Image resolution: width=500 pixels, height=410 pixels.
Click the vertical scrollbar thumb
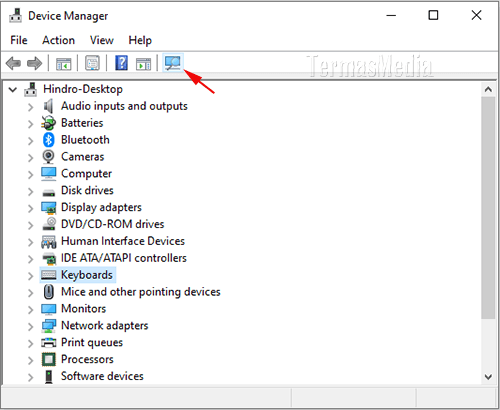coord(488,208)
